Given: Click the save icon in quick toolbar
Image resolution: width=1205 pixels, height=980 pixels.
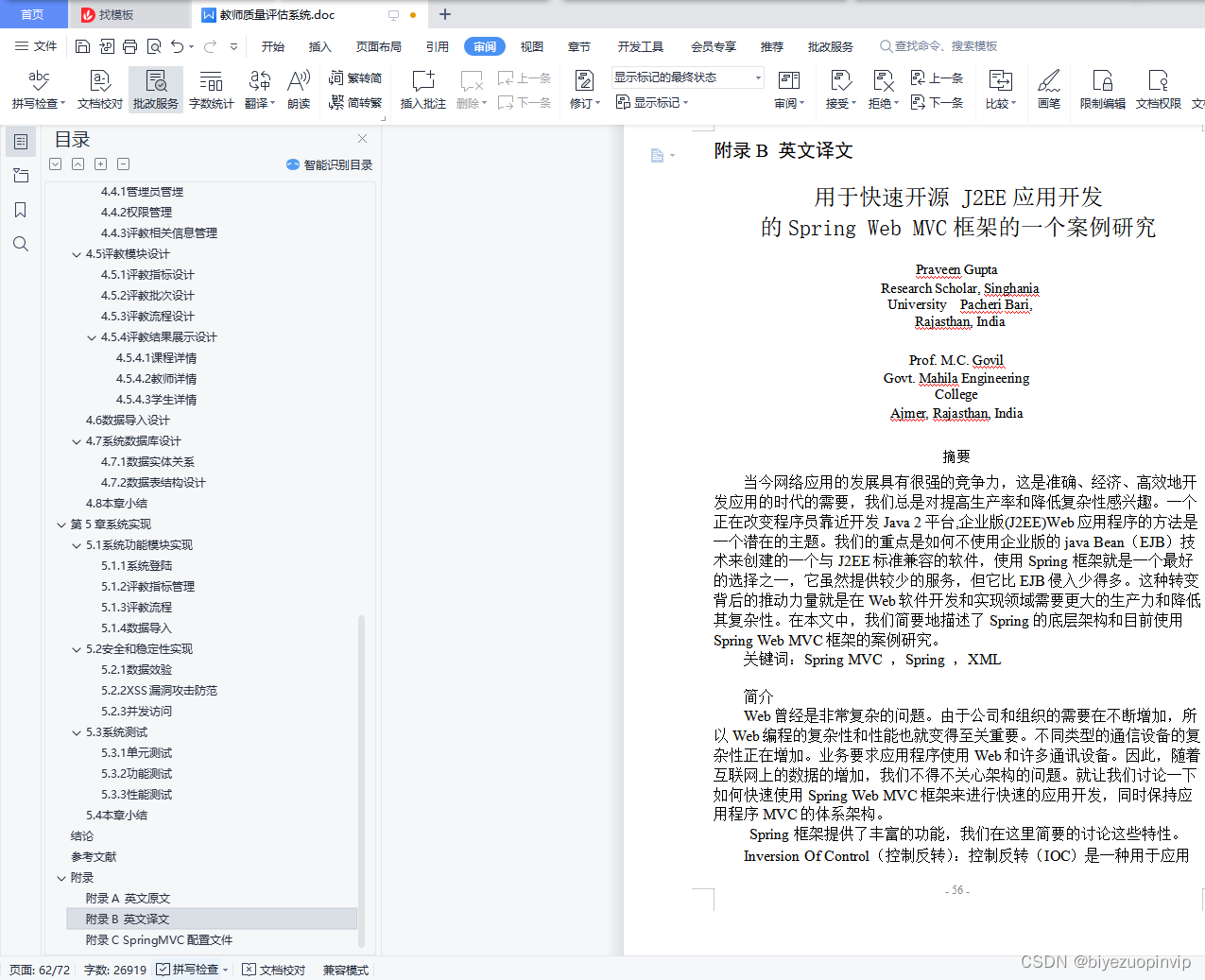Looking at the screenshot, I should click(82, 46).
